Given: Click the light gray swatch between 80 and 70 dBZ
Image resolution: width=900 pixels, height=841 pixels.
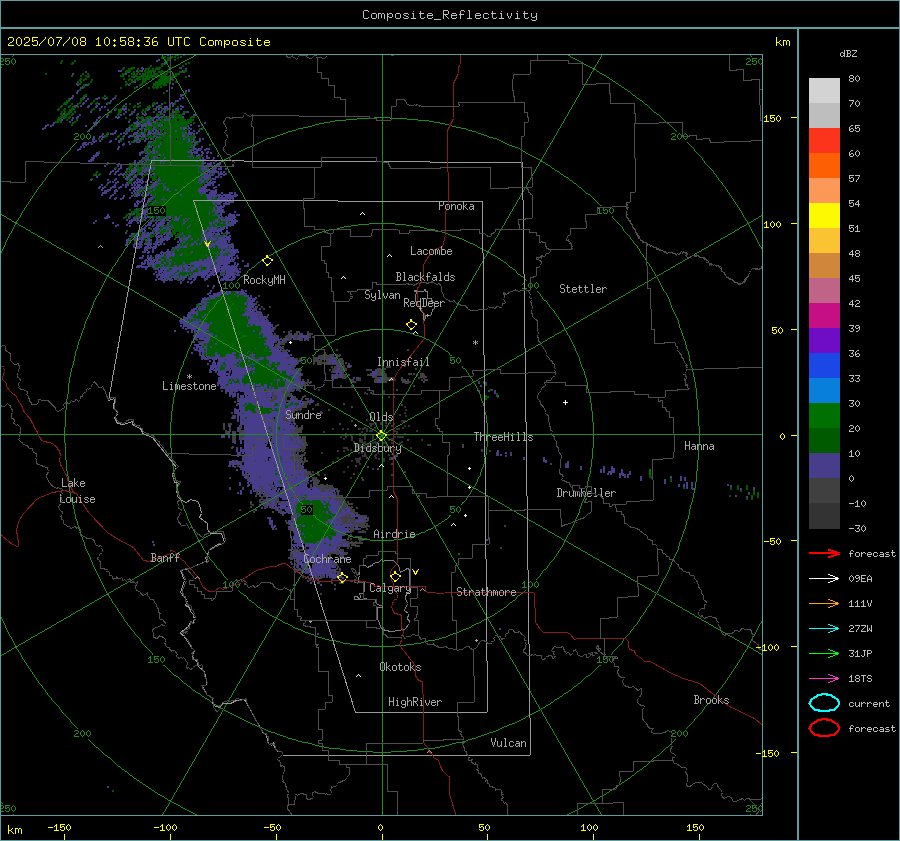Looking at the screenshot, I should [824, 91].
